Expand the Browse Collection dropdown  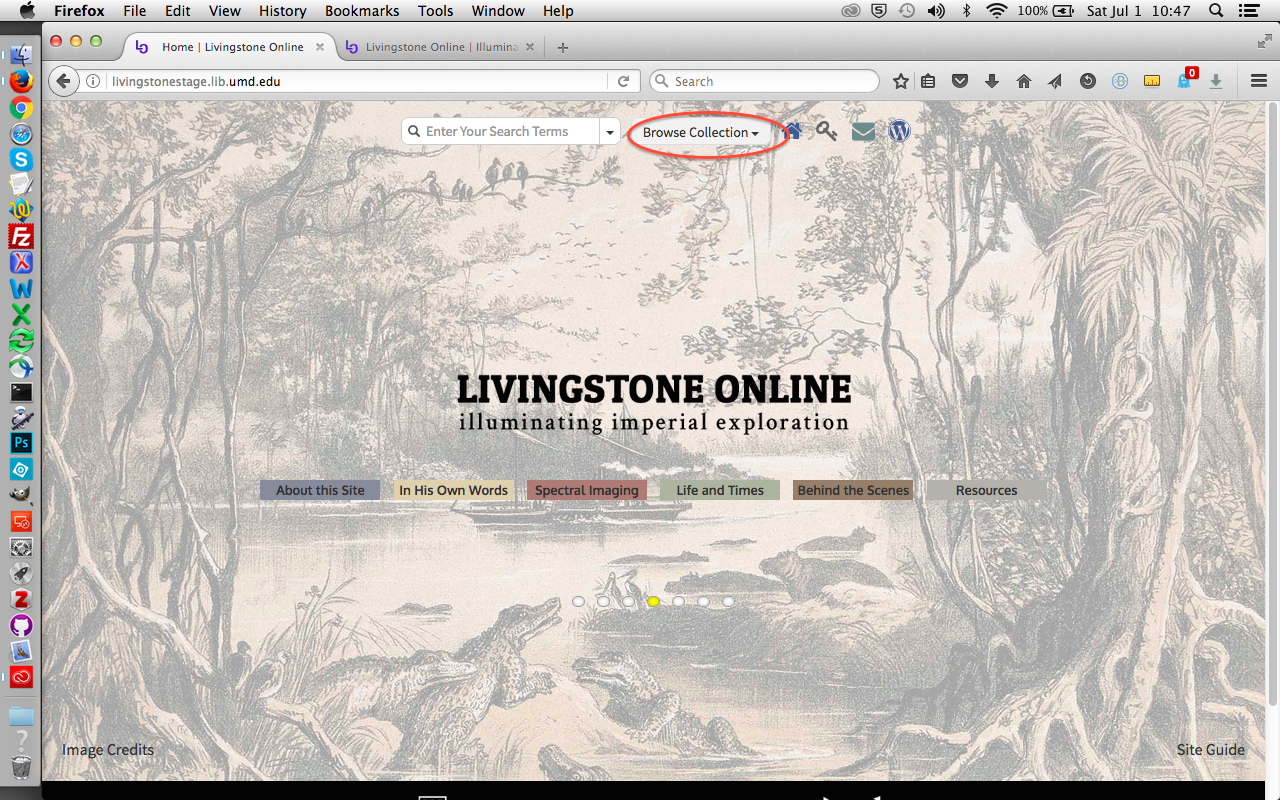pyautogui.click(x=701, y=132)
